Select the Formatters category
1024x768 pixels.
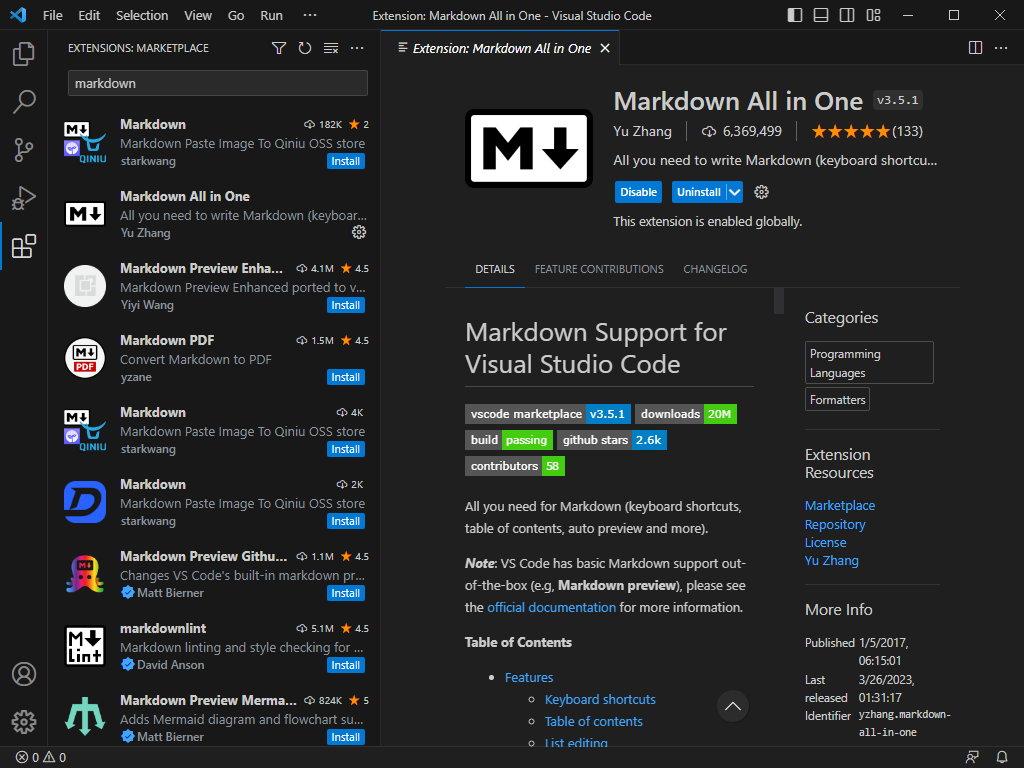click(x=837, y=400)
